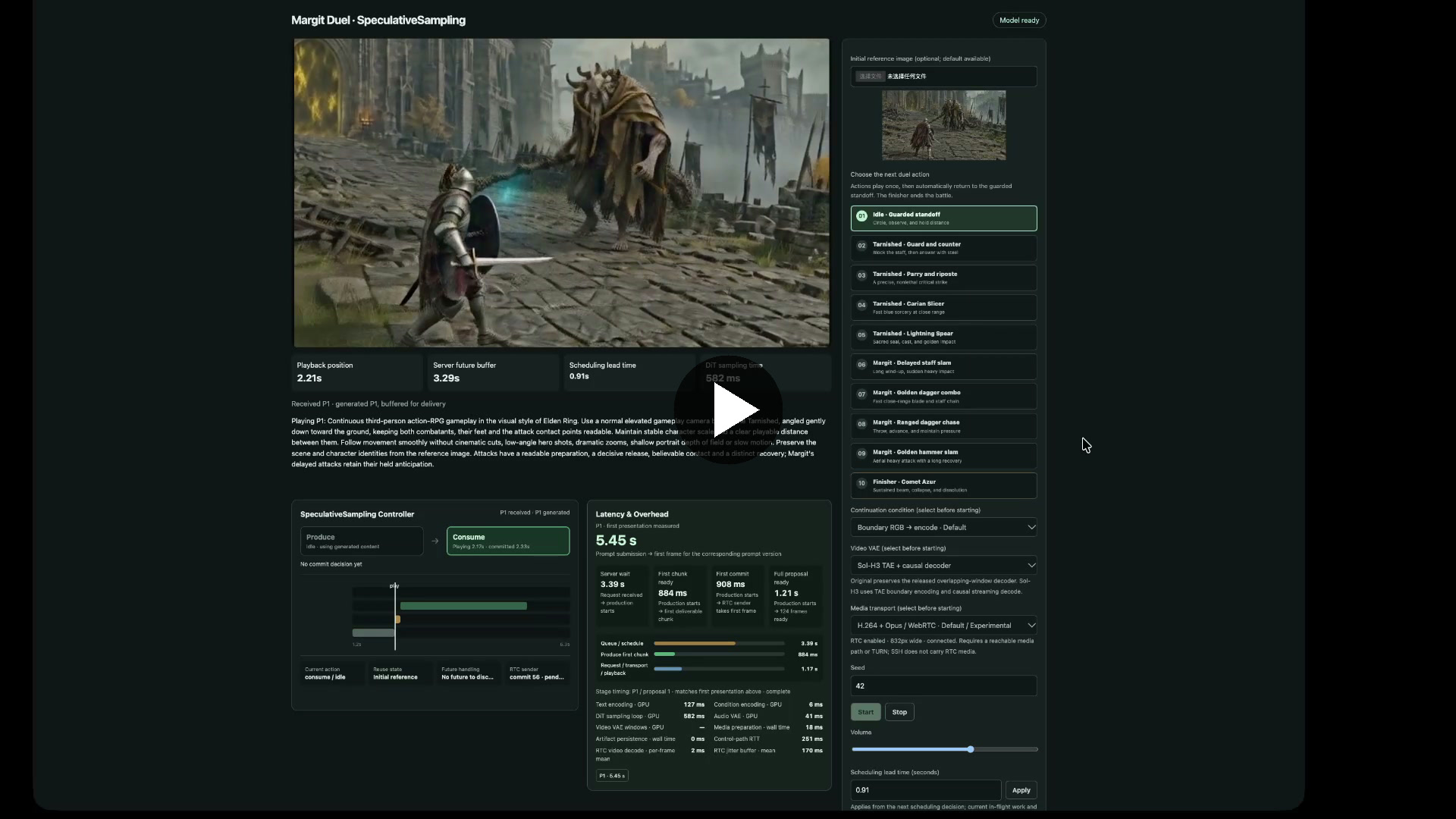
Task: Pick action 08 Margit Ranged dagger chase
Action: [943, 426]
